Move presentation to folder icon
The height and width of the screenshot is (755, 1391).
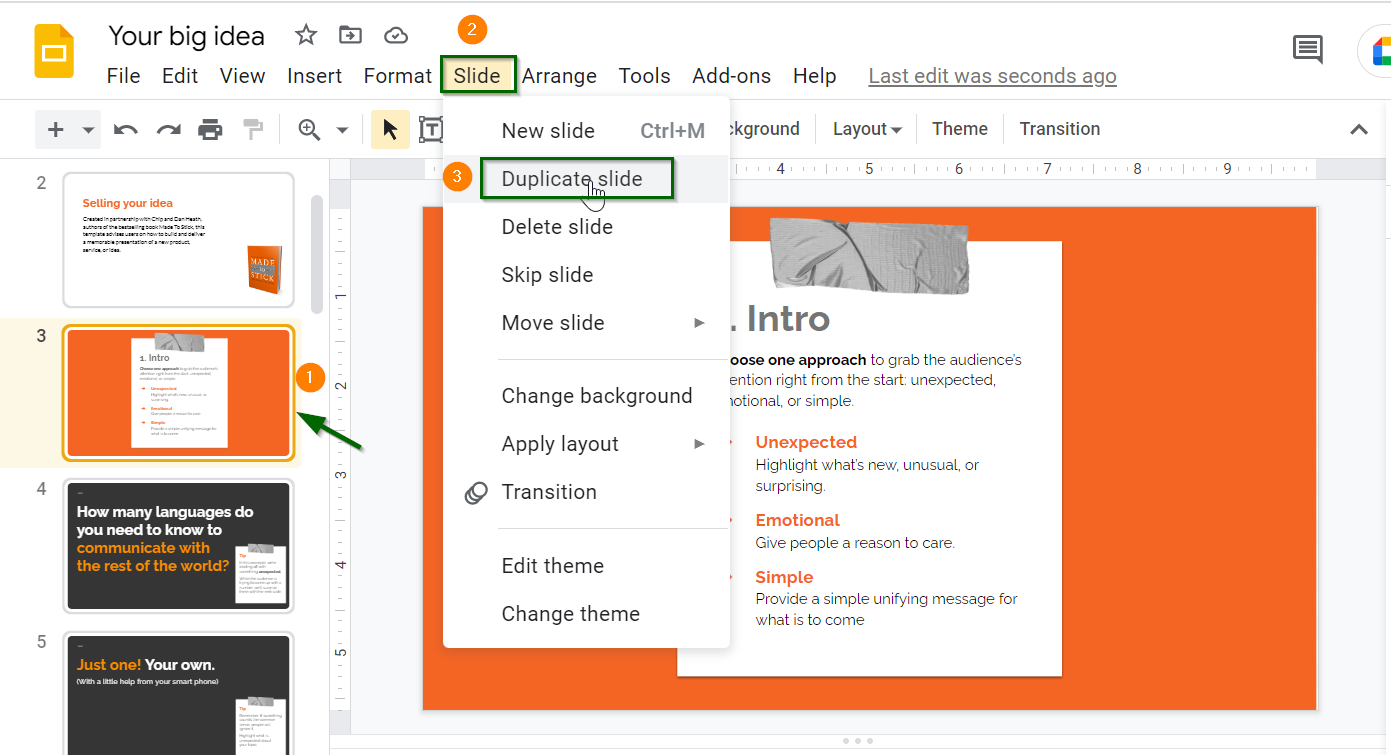(350, 36)
